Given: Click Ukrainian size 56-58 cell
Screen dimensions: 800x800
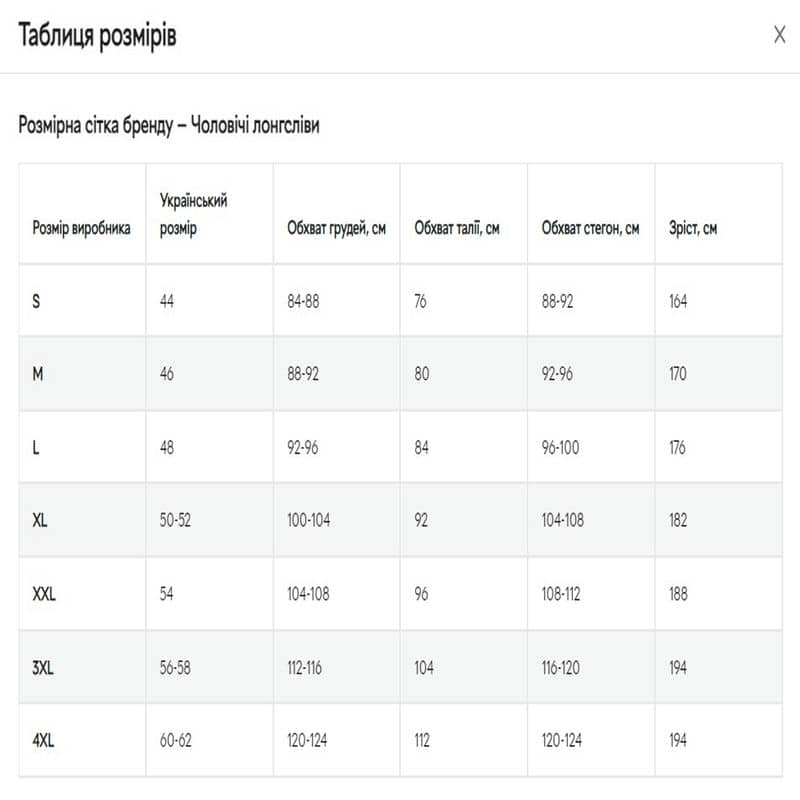Looking at the screenshot, I should coord(175,667).
